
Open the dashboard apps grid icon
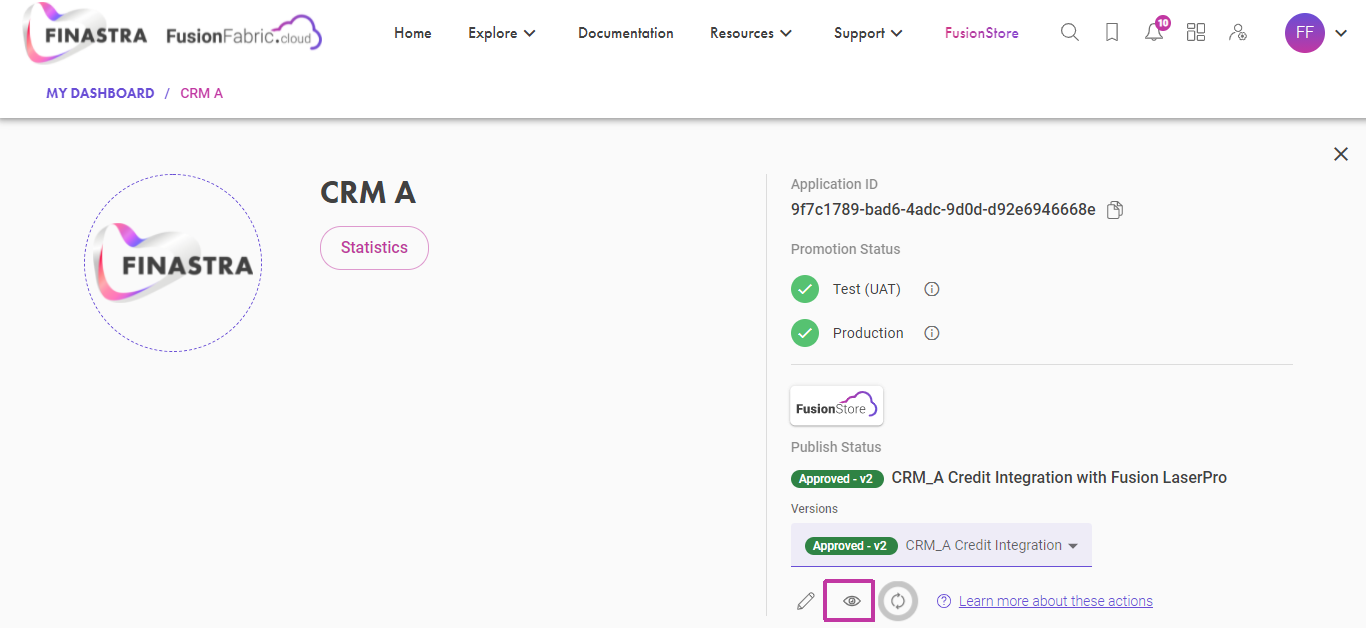1196,33
